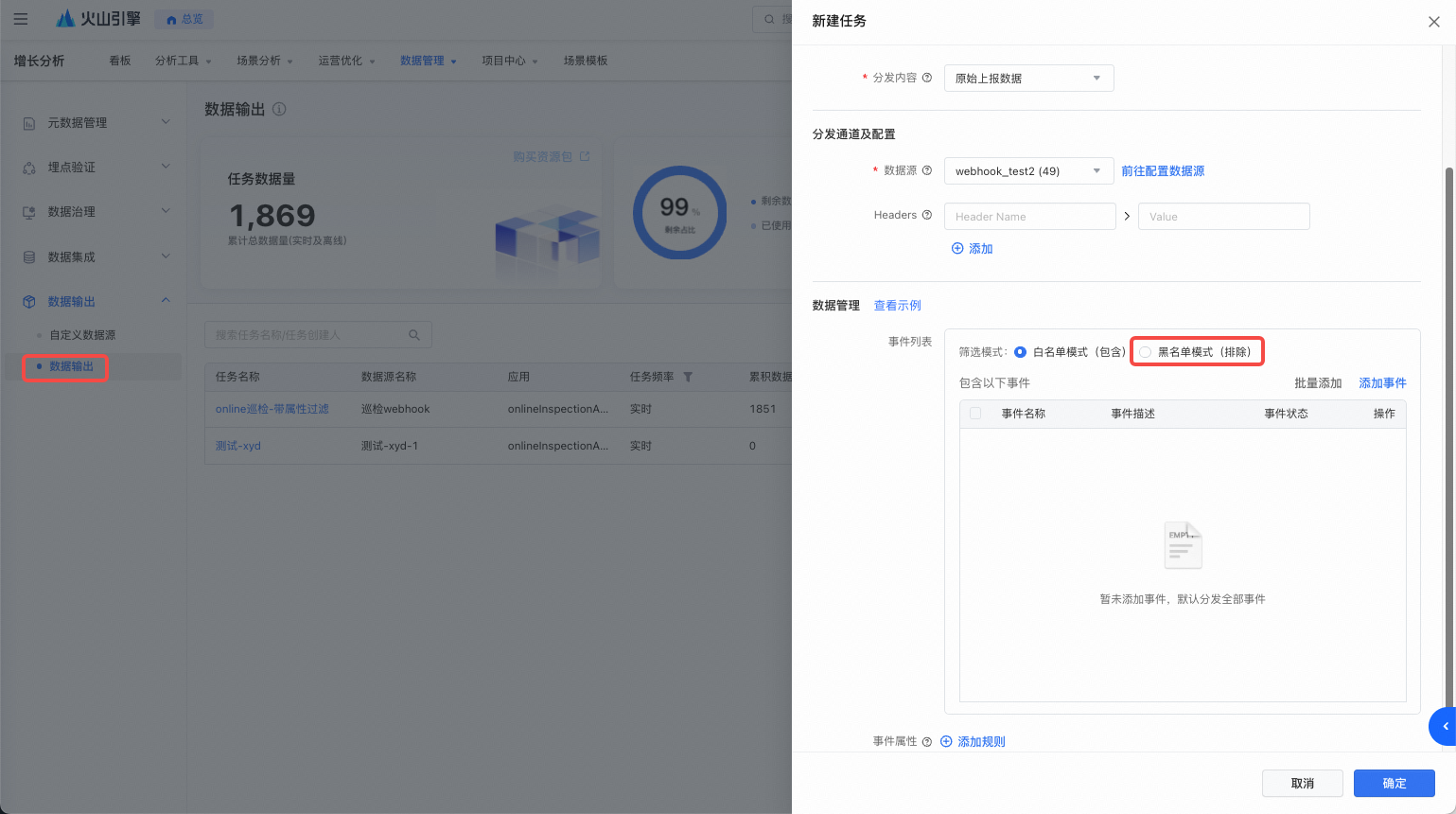Click the help icon next to 分发内容
The width and height of the screenshot is (1456, 814).
click(x=927, y=78)
